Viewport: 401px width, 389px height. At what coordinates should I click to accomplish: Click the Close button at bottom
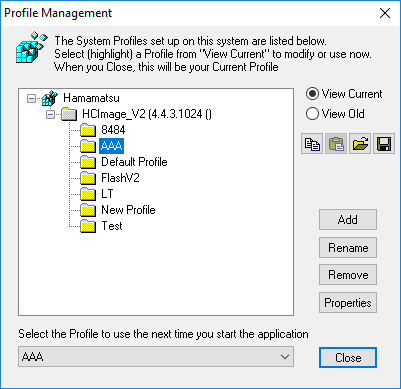pos(348,358)
